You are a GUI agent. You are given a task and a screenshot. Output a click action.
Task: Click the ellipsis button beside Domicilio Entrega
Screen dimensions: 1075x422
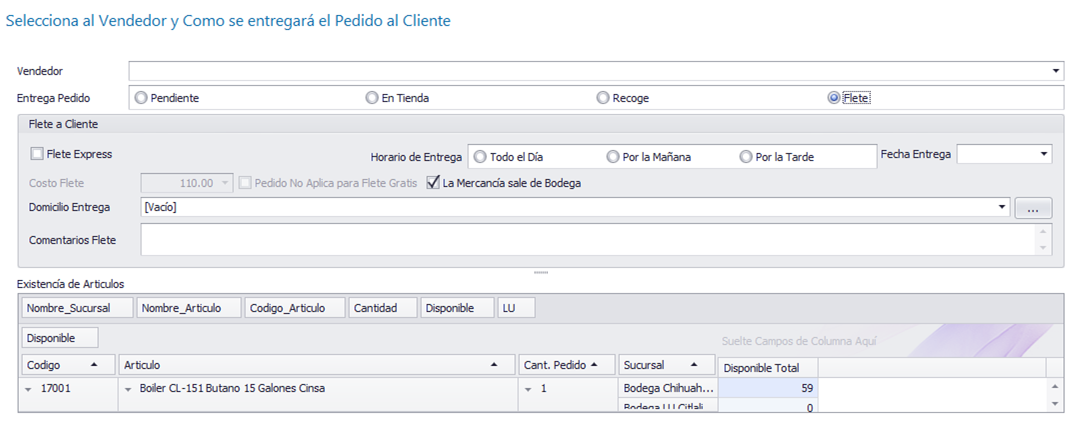pyautogui.click(x=1034, y=208)
